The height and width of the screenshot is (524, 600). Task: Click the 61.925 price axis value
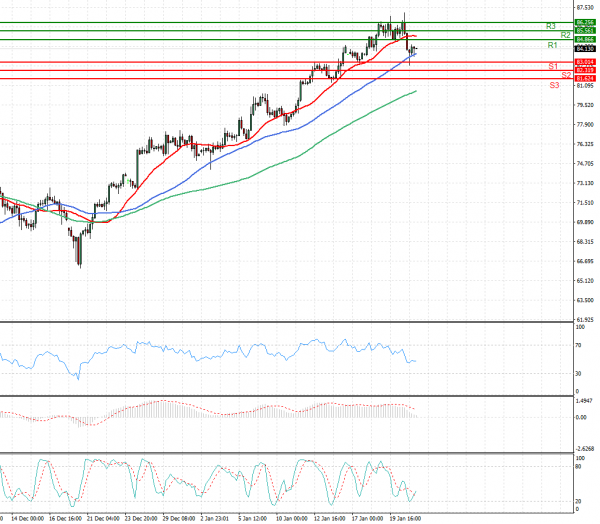[585, 319]
